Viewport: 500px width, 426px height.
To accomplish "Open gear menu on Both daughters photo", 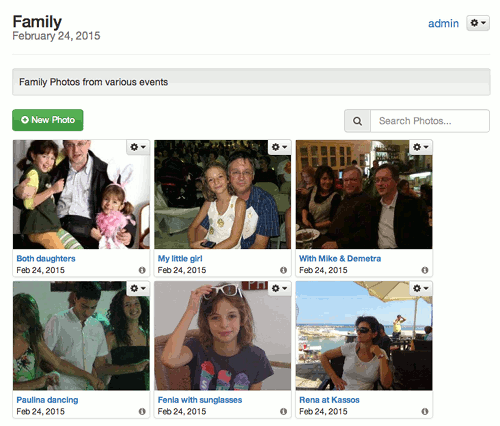I will (138, 147).
